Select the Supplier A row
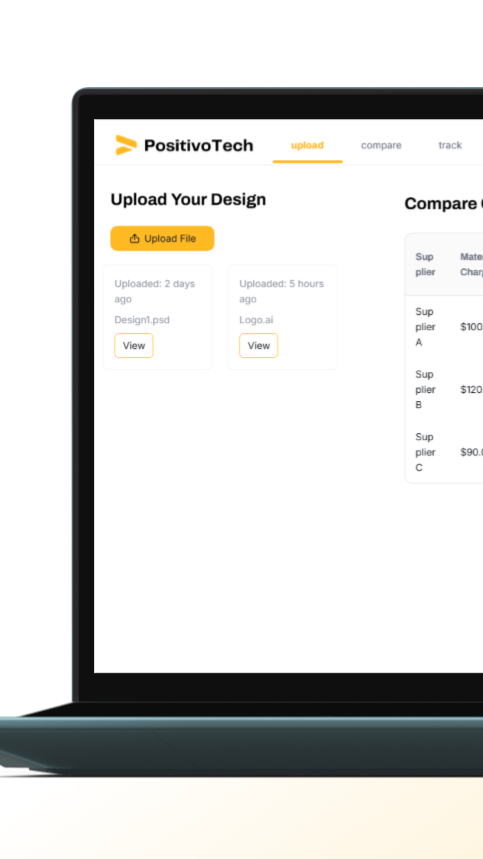 click(444, 327)
